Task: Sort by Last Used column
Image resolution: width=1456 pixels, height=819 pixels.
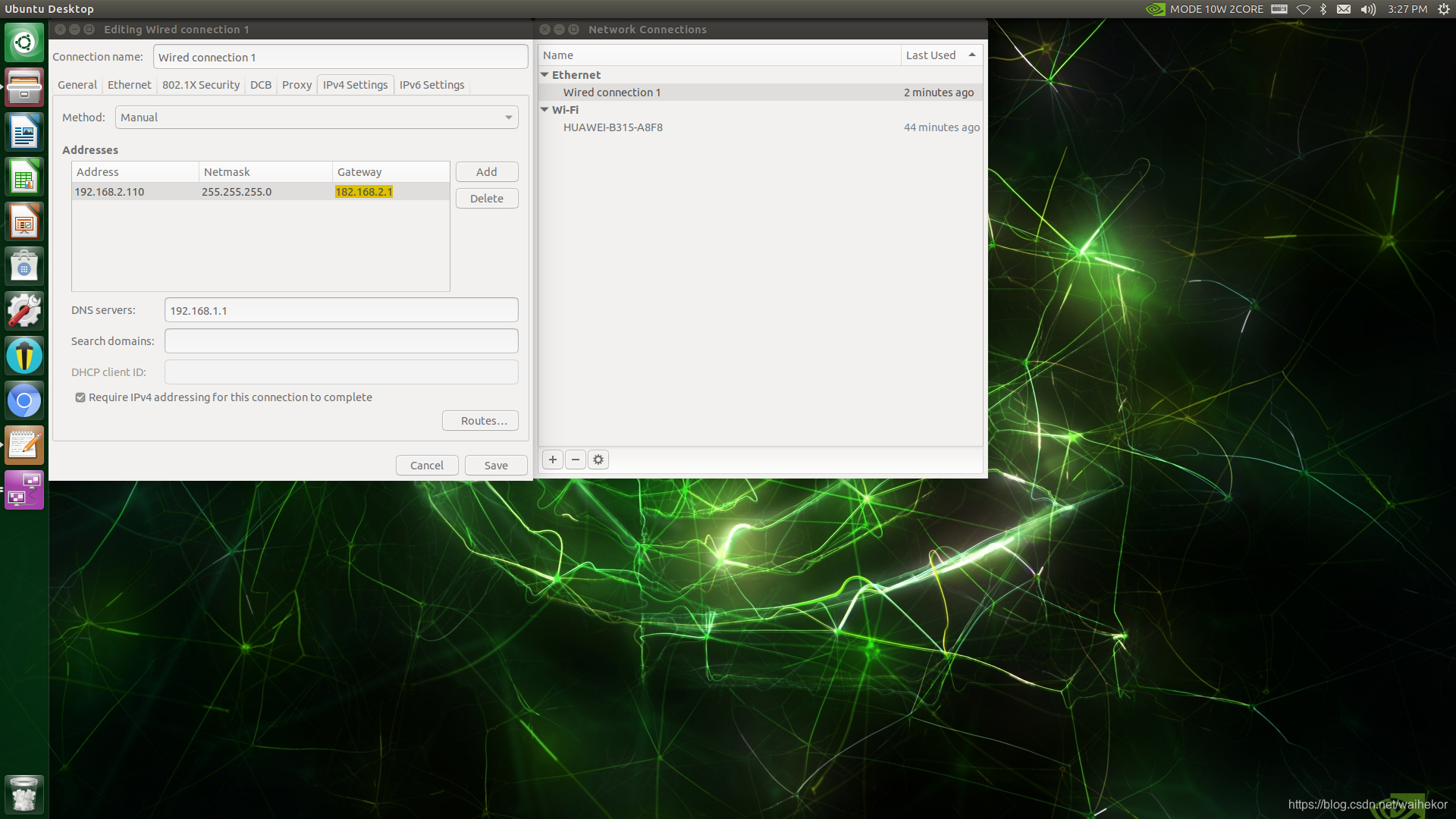Action: (941, 55)
